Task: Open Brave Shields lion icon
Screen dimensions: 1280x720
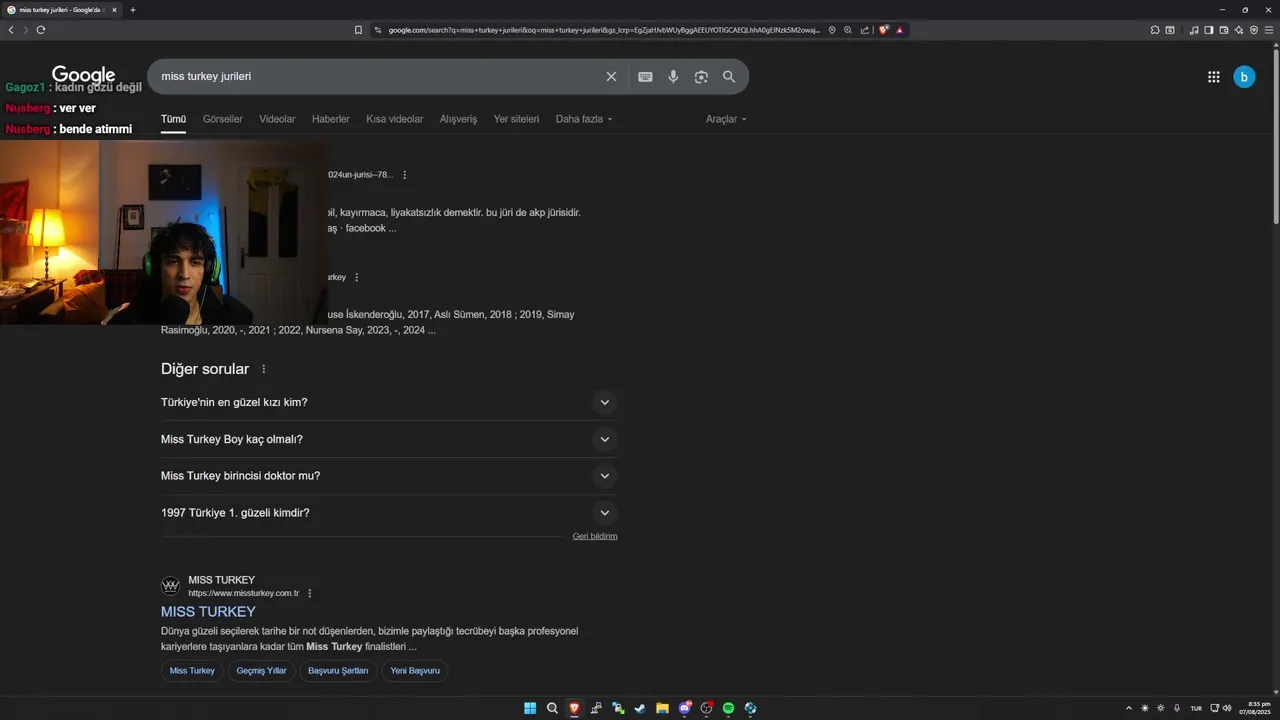Action: pyautogui.click(x=884, y=30)
